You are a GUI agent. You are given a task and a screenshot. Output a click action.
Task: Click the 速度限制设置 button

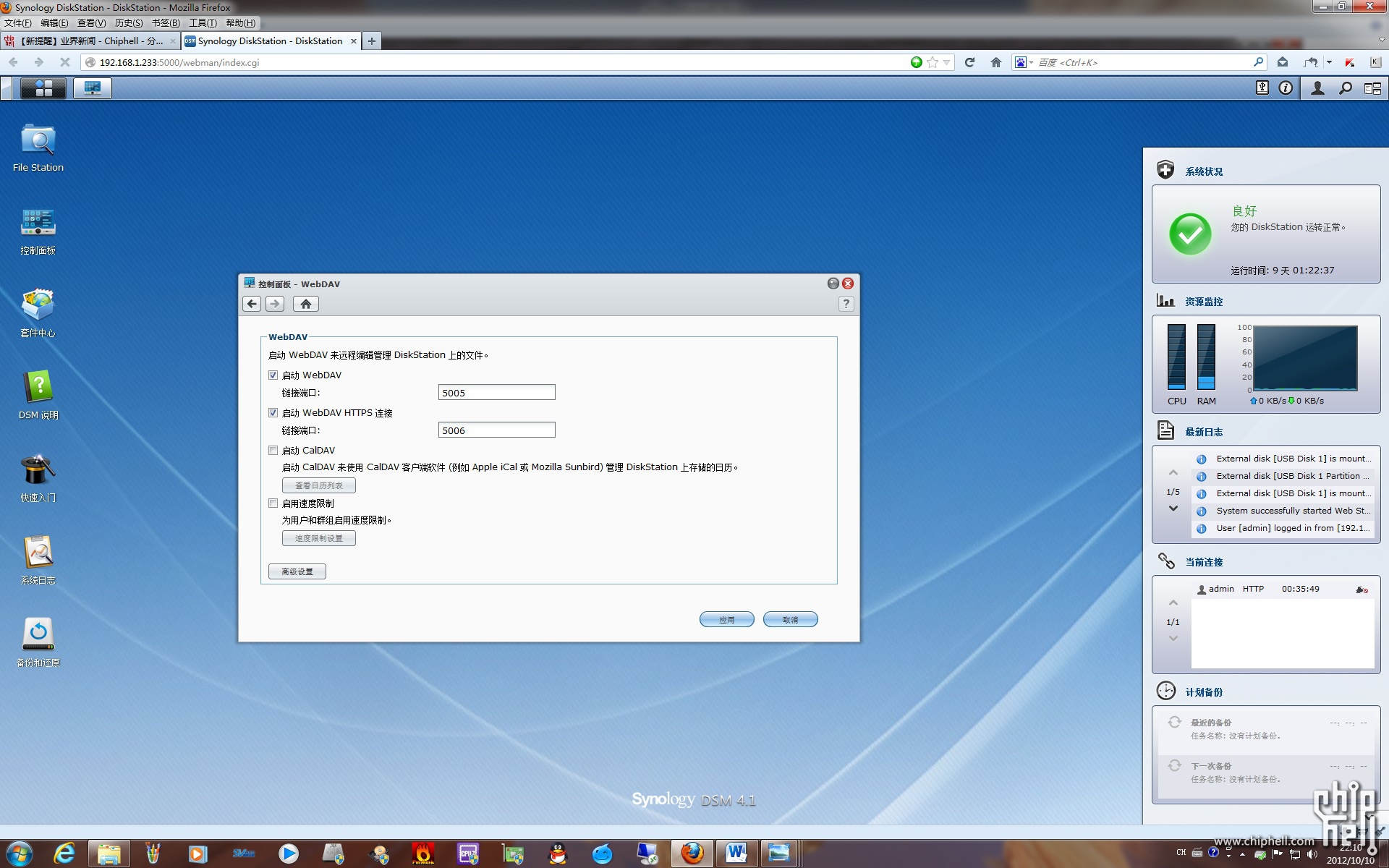pyautogui.click(x=319, y=538)
